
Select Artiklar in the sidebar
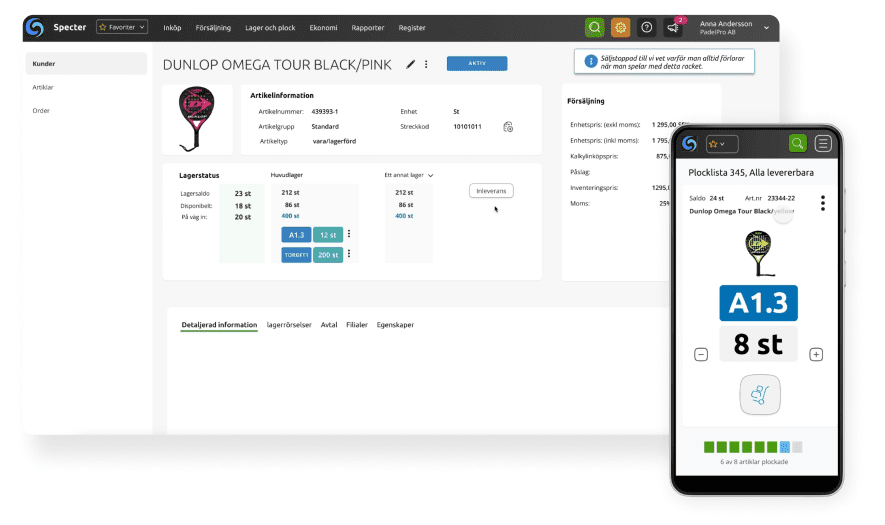(43, 88)
